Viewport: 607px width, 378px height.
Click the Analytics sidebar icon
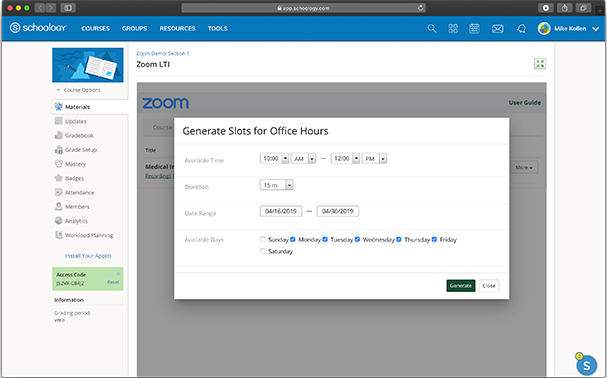click(x=58, y=221)
